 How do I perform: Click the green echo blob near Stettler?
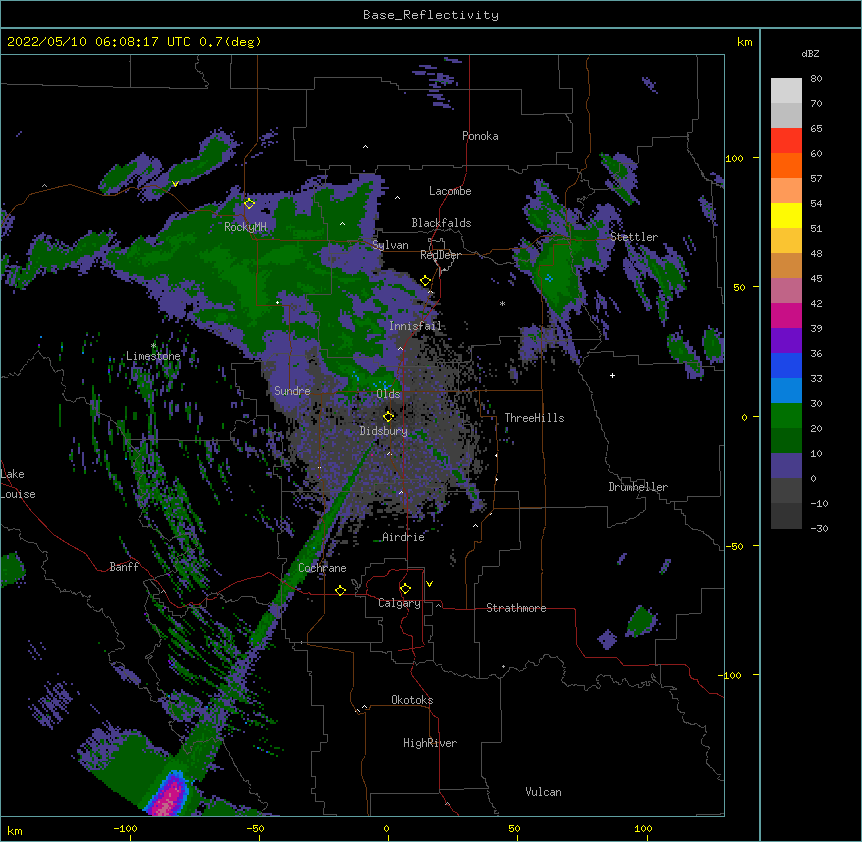561,273
